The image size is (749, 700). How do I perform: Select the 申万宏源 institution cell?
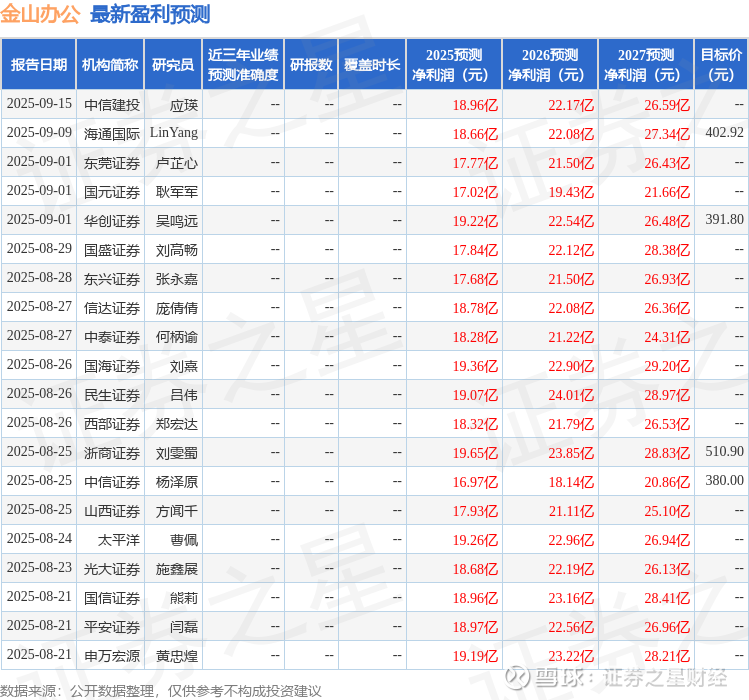[110, 655]
